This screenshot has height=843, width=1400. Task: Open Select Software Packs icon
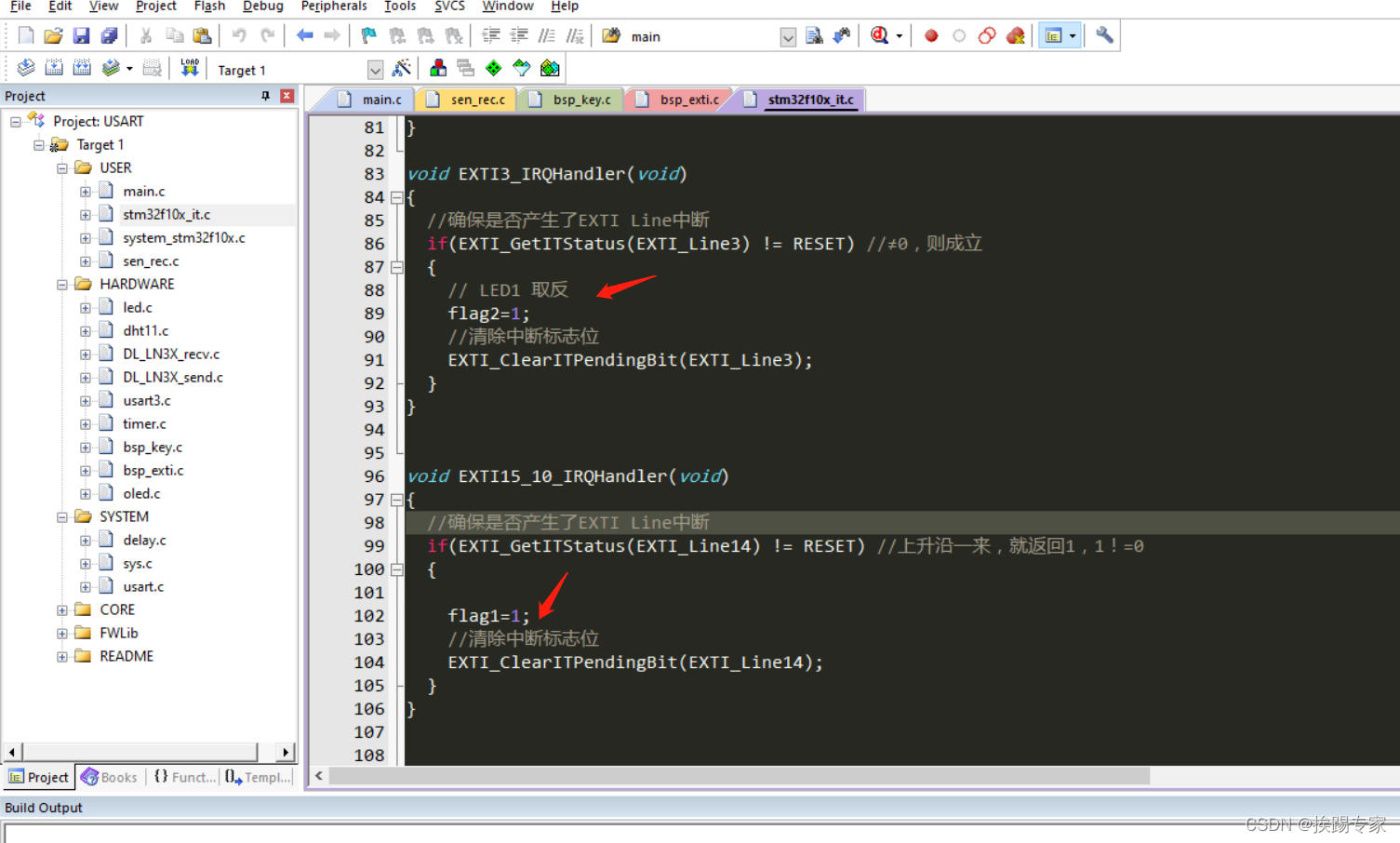coord(522,68)
